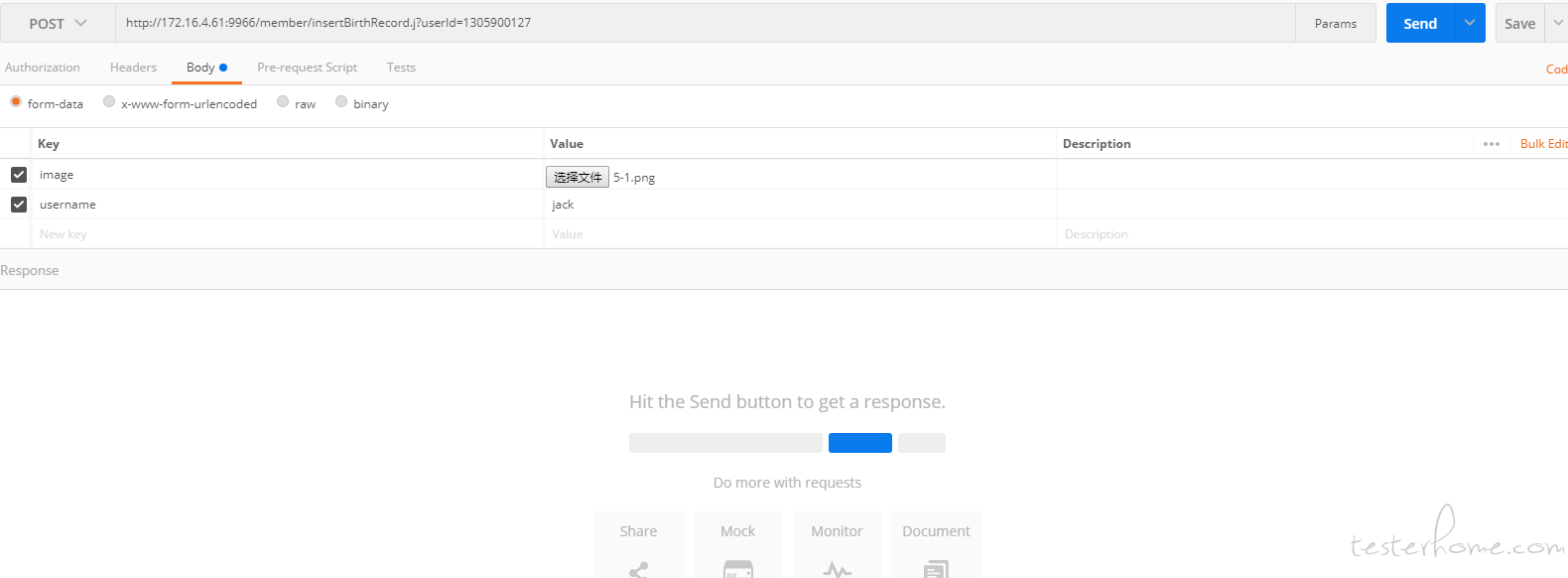Open the POST method dropdown
Viewport: 1568px width, 578px height.
[x=58, y=23]
